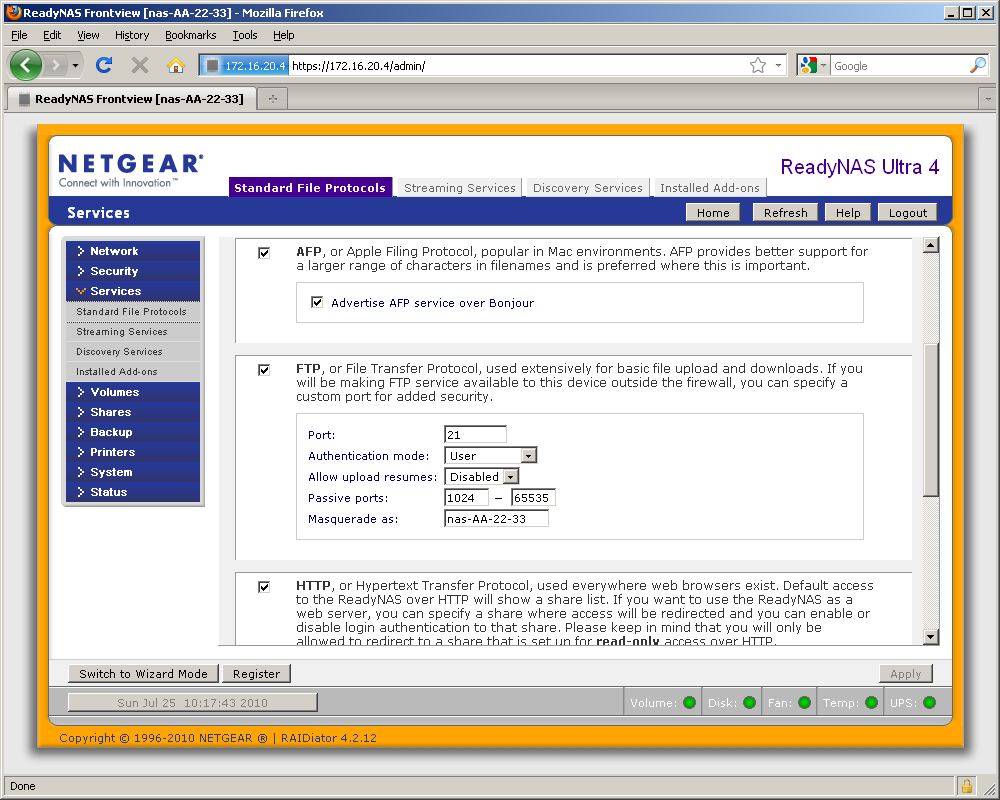Open the Help menu in menu bar
The width and height of the screenshot is (1000, 800).
click(x=283, y=35)
